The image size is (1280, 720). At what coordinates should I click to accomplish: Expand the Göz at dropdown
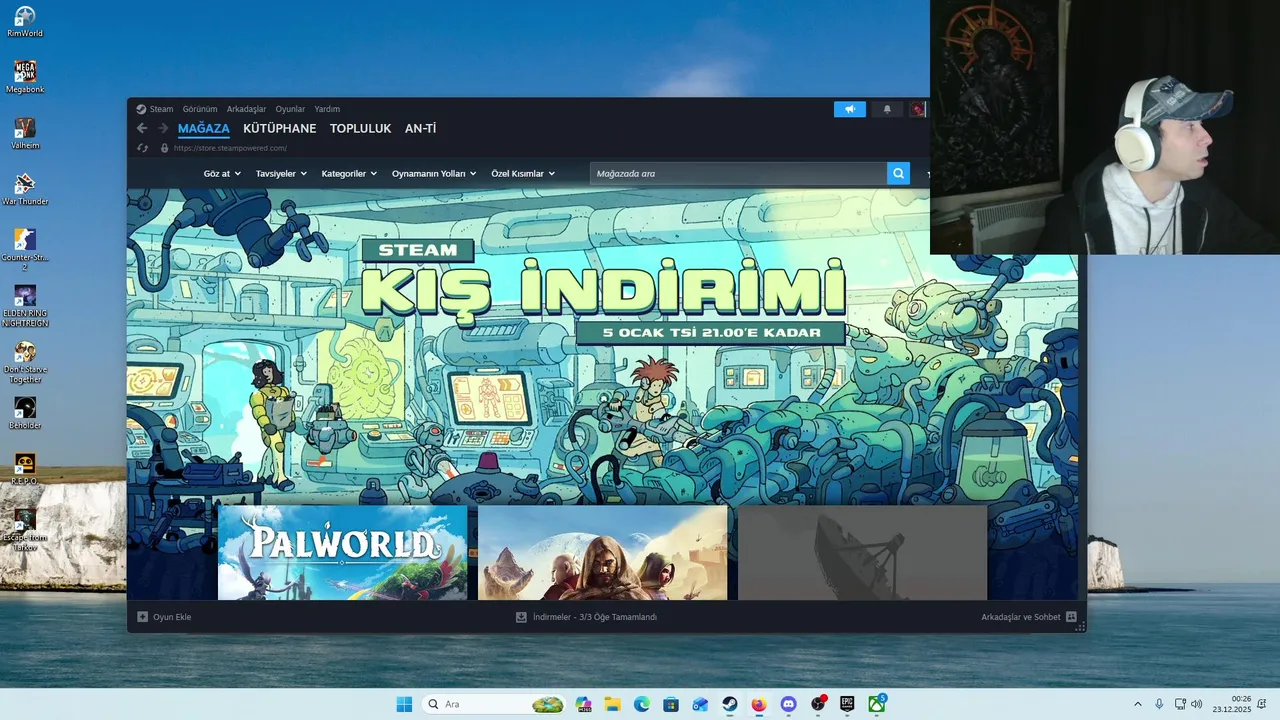tap(222, 174)
